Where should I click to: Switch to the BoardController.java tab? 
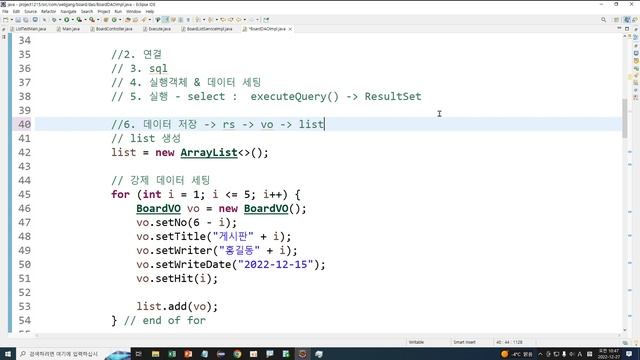(111, 29)
